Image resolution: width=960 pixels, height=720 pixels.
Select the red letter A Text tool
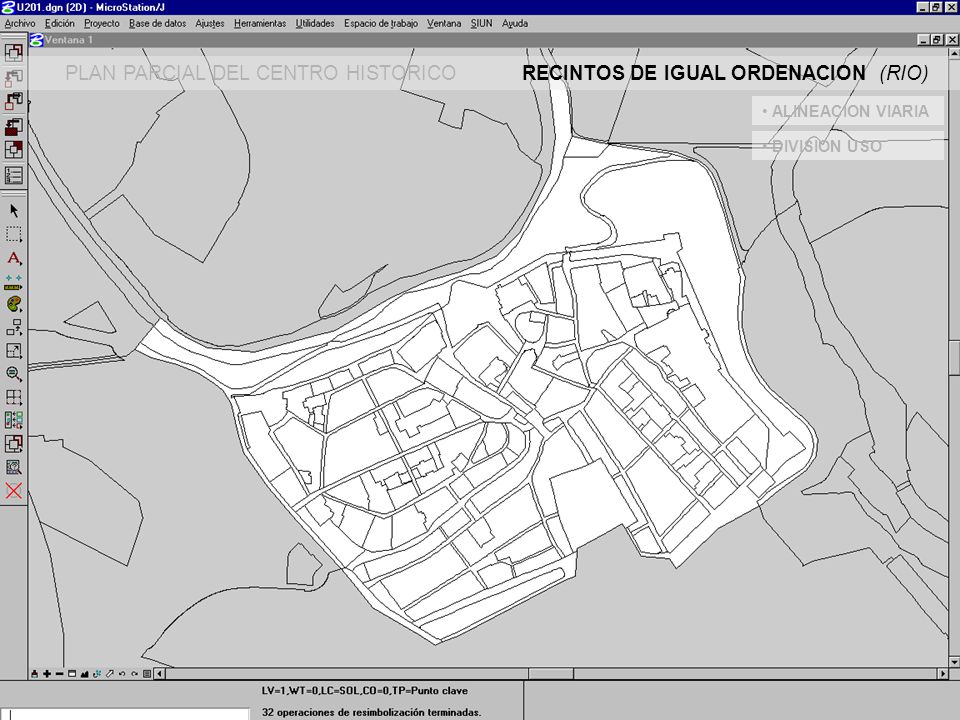[x=13, y=258]
